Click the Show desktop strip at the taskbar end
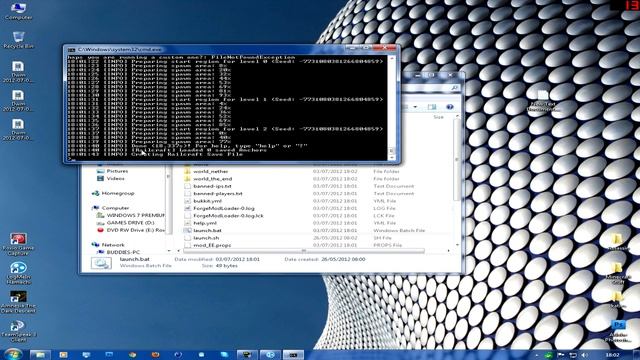Viewport: 640px width, 360px height. tap(637, 355)
